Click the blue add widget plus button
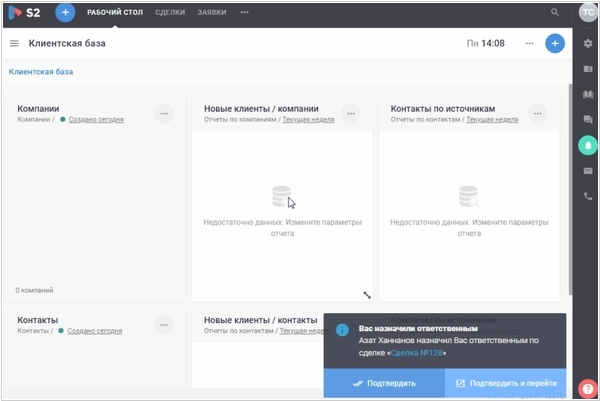 pos(554,43)
